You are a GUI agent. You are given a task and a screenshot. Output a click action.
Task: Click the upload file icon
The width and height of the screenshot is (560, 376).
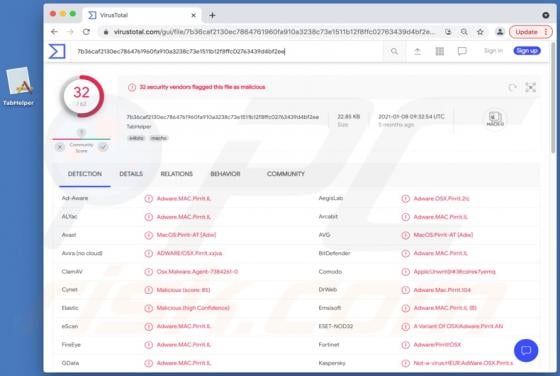417,51
